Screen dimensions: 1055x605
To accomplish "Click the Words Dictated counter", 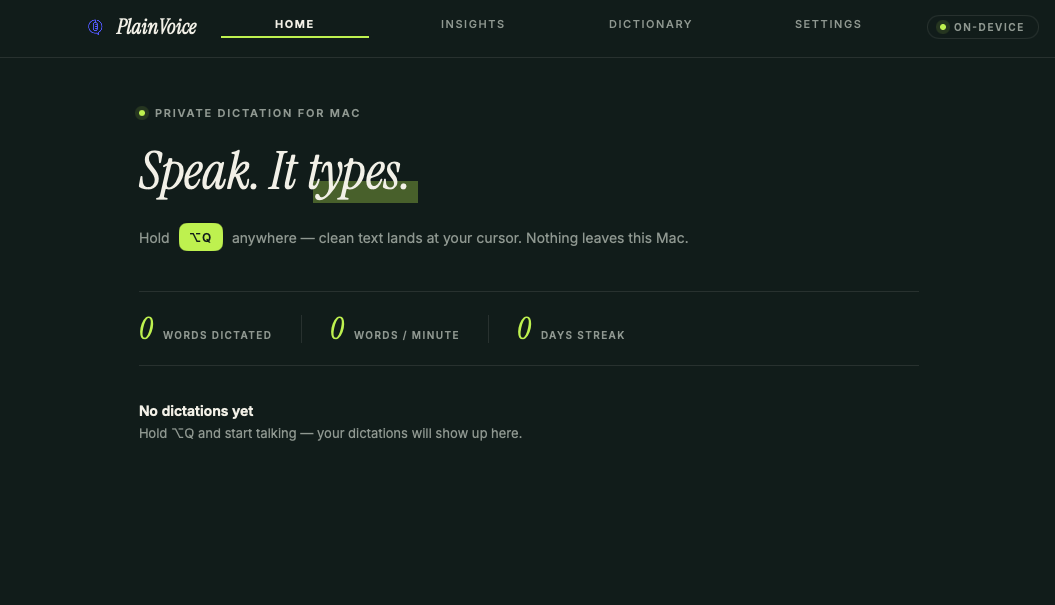I will (205, 329).
